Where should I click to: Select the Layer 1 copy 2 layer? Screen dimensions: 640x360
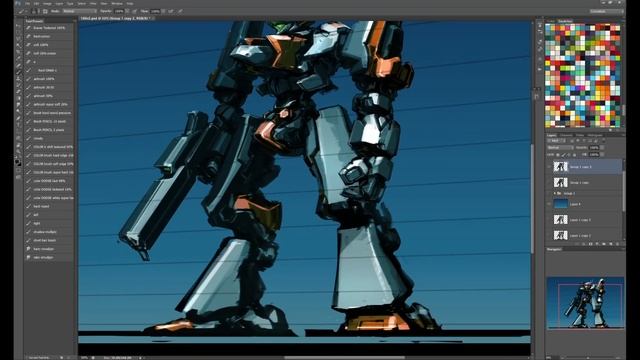(584, 236)
